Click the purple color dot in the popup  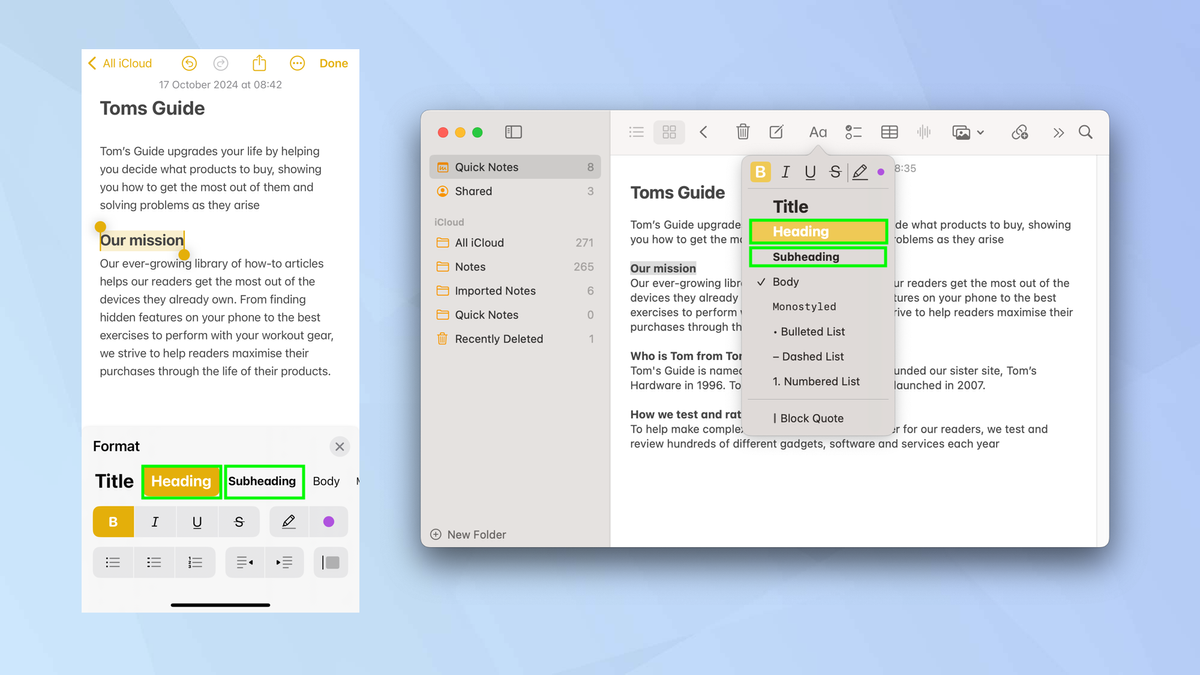880,171
